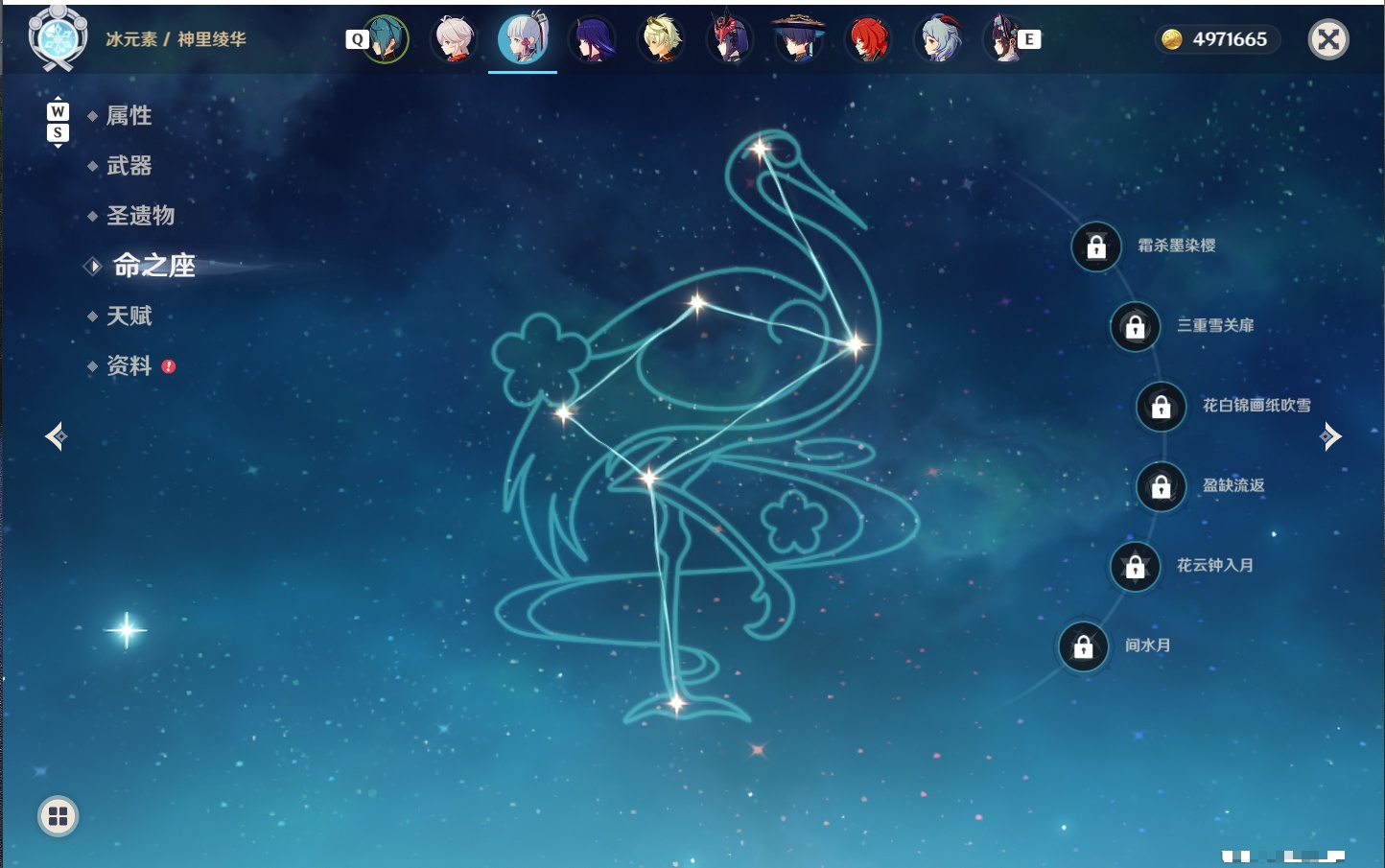1385x868 pixels.
Task: Open the locked 花白锦画纸吹雪 constellation node
Action: [x=1162, y=407]
